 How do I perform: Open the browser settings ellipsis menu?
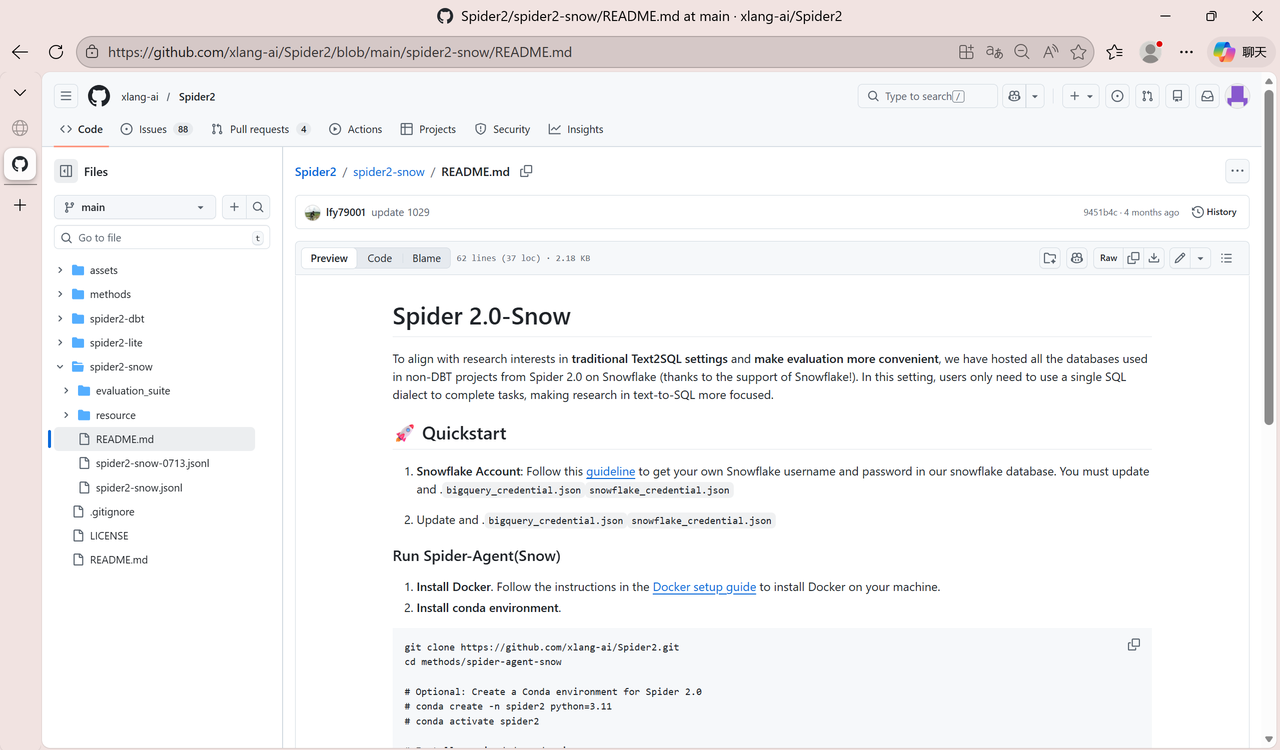[1187, 52]
